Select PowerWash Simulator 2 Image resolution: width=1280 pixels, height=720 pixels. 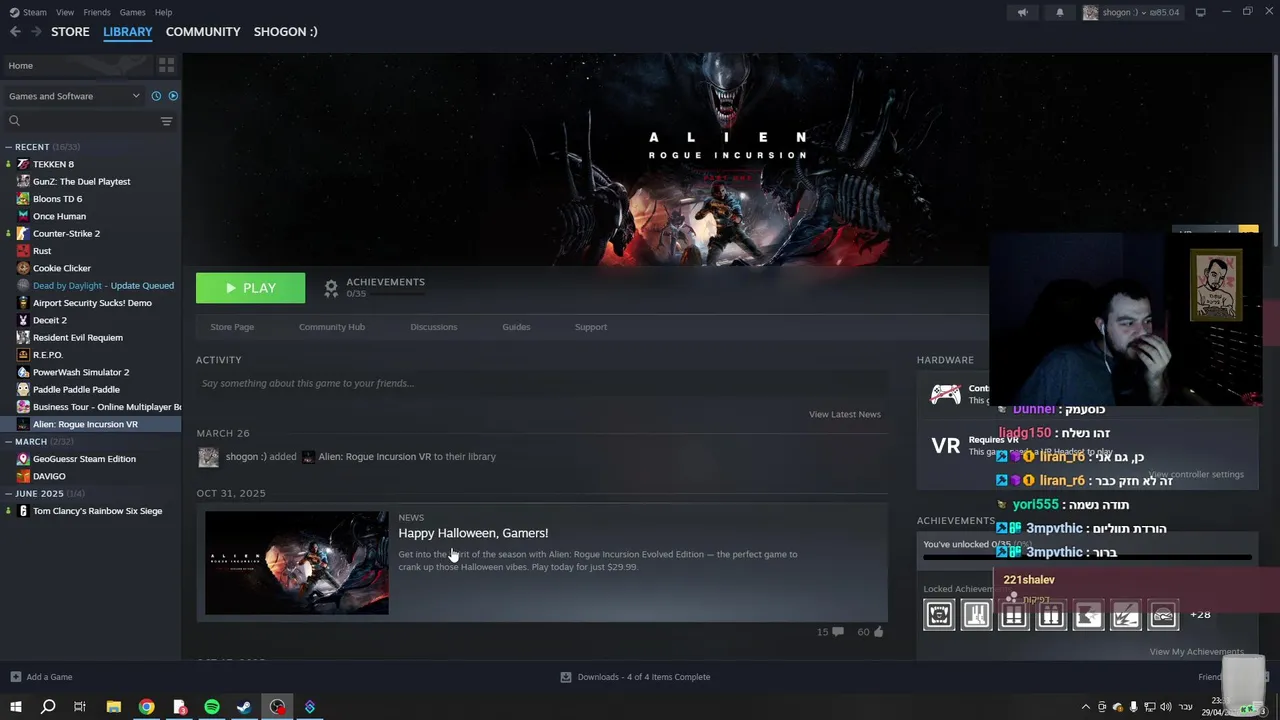pyautogui.click(x=80, y=372)
